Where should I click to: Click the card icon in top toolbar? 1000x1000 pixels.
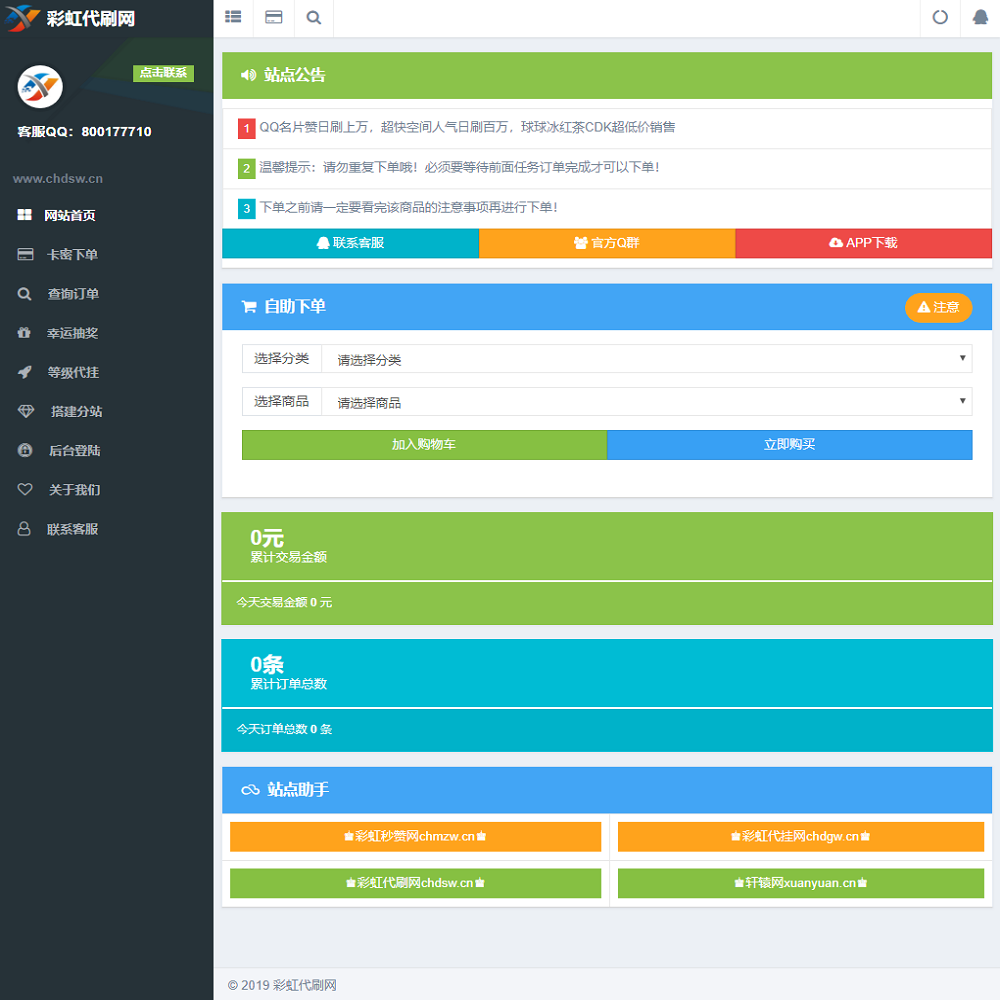(x=273, y=17)
